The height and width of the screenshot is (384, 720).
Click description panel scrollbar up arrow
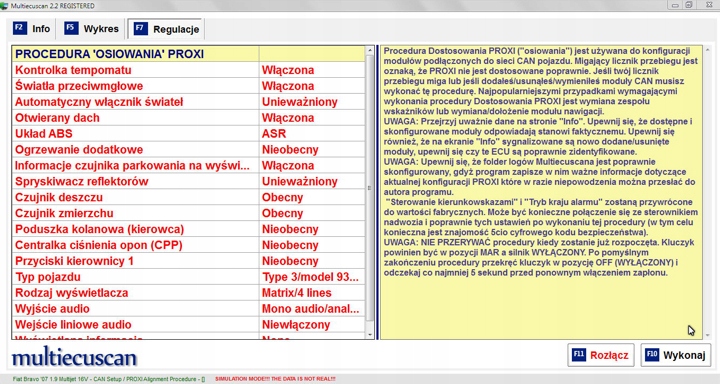(x=708, y=50)
